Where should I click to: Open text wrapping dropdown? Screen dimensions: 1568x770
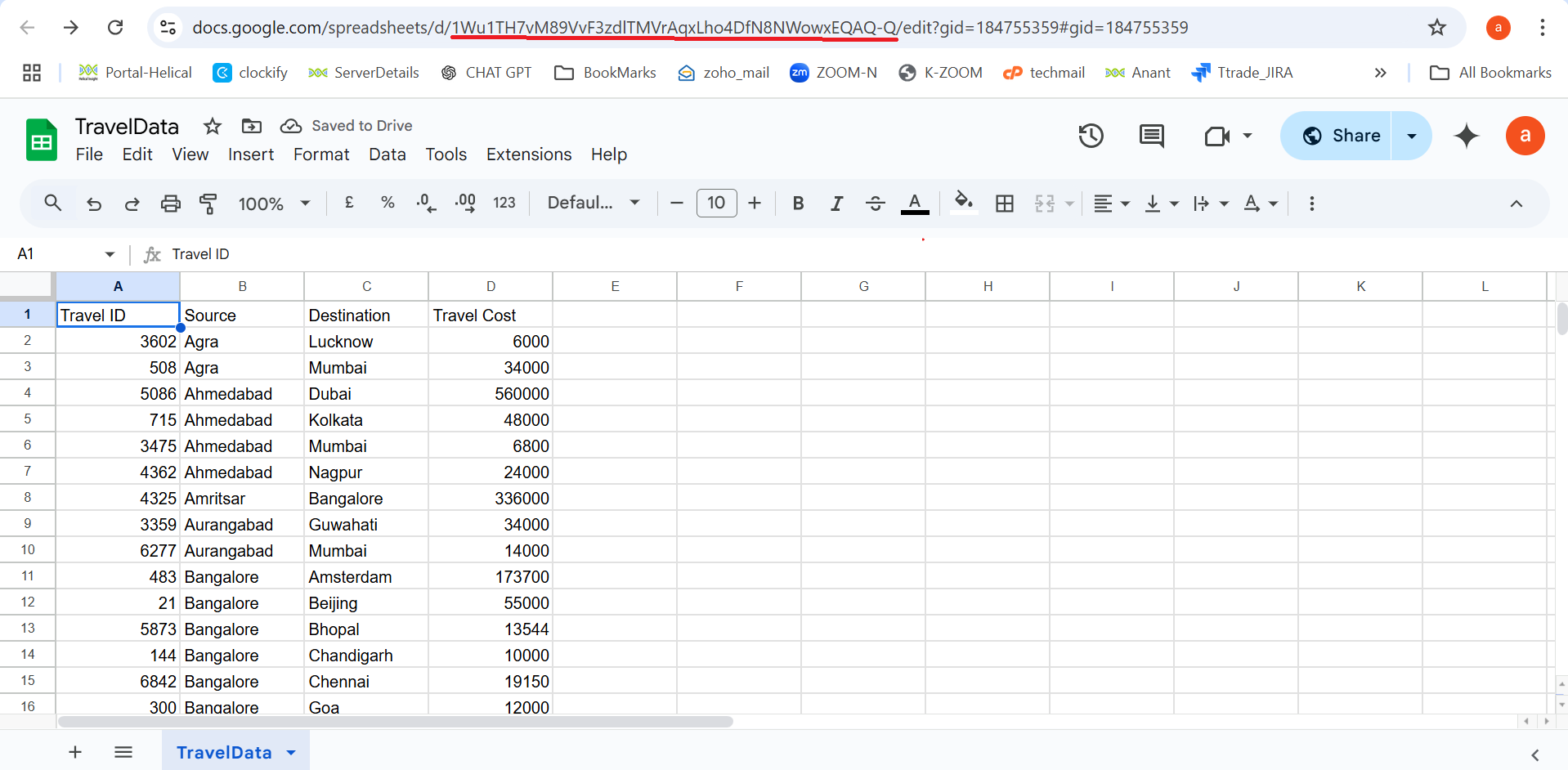[x=1211, y=203]
